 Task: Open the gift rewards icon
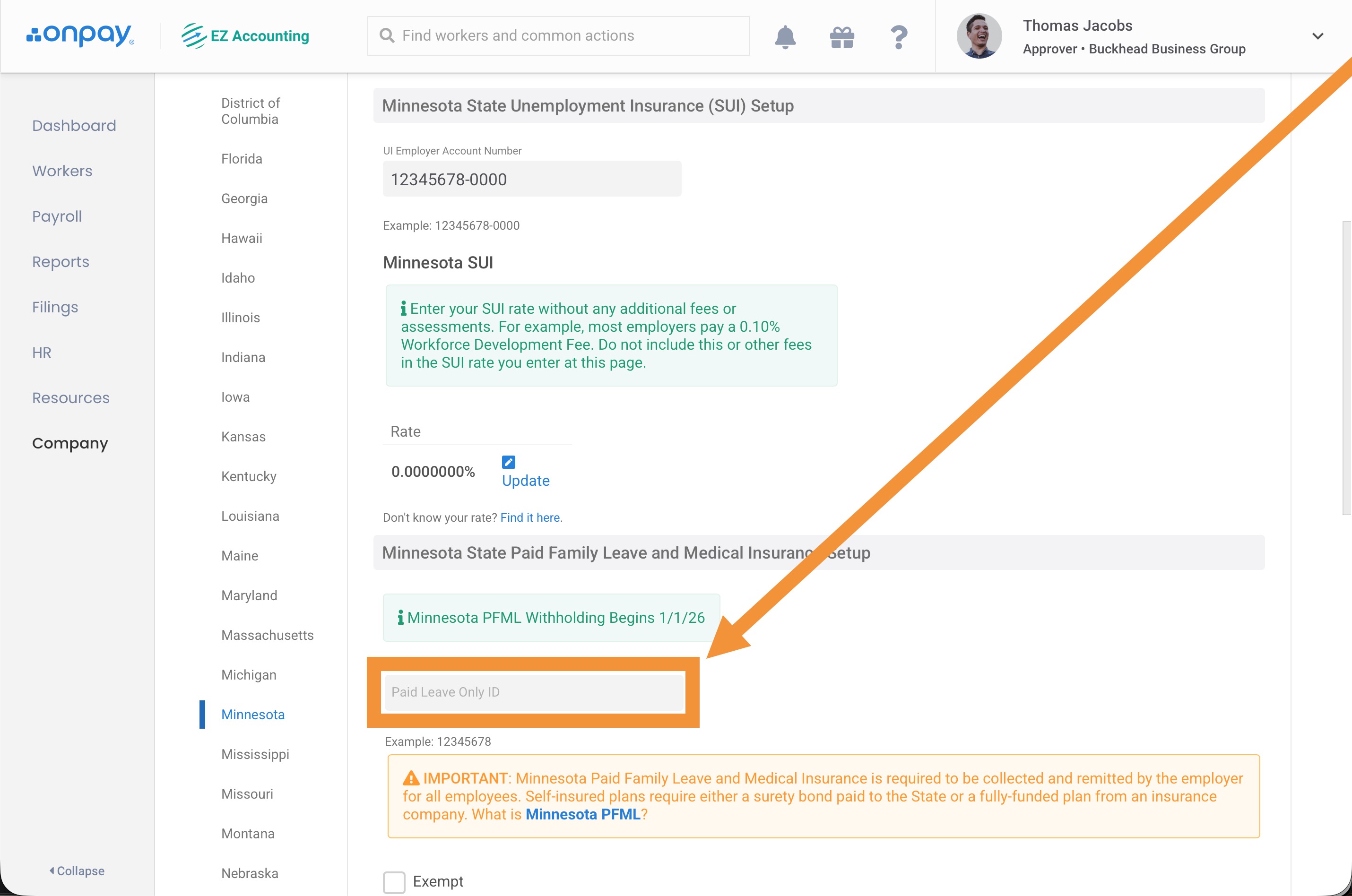pos(841,37)
